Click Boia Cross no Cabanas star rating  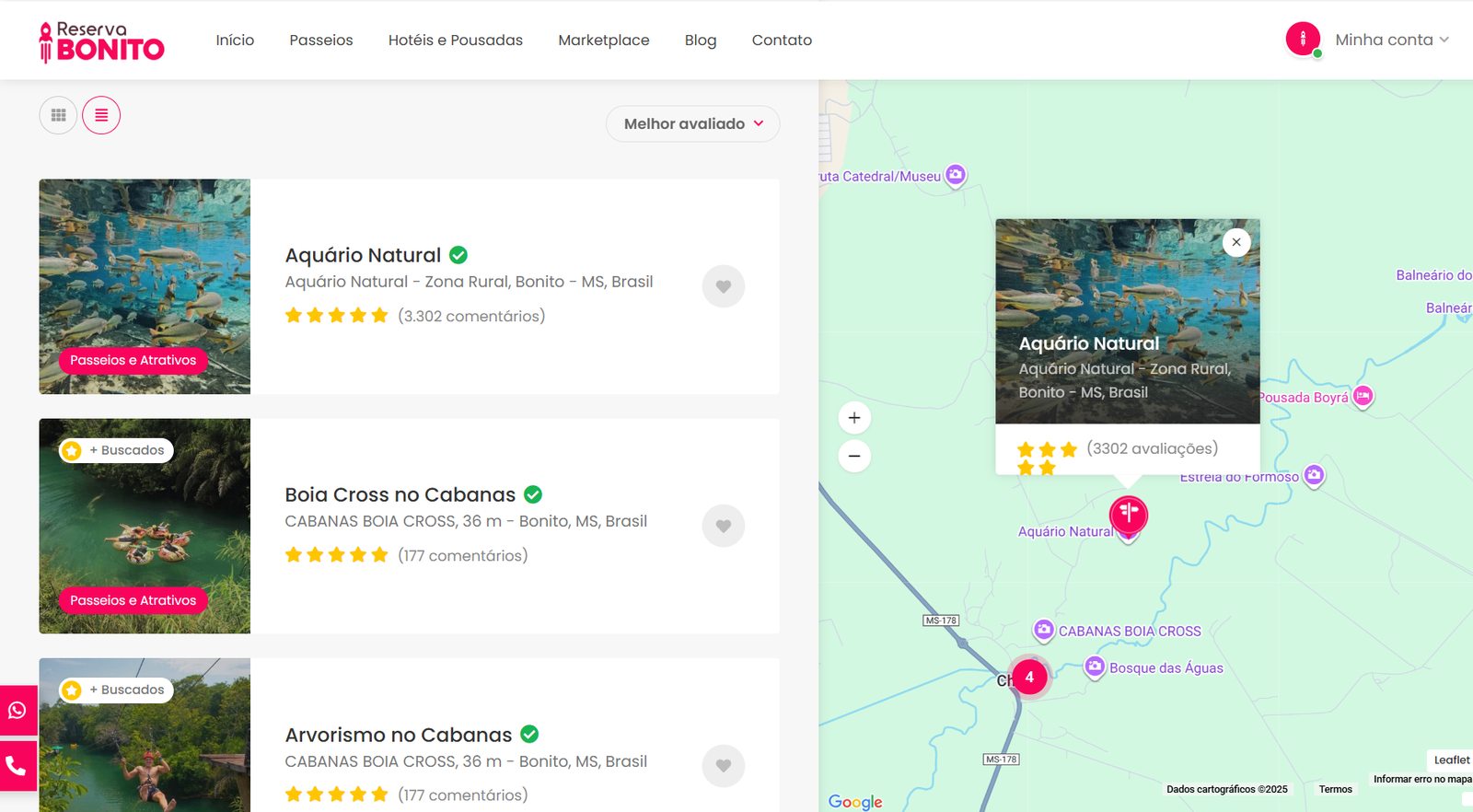coord(337,555)
